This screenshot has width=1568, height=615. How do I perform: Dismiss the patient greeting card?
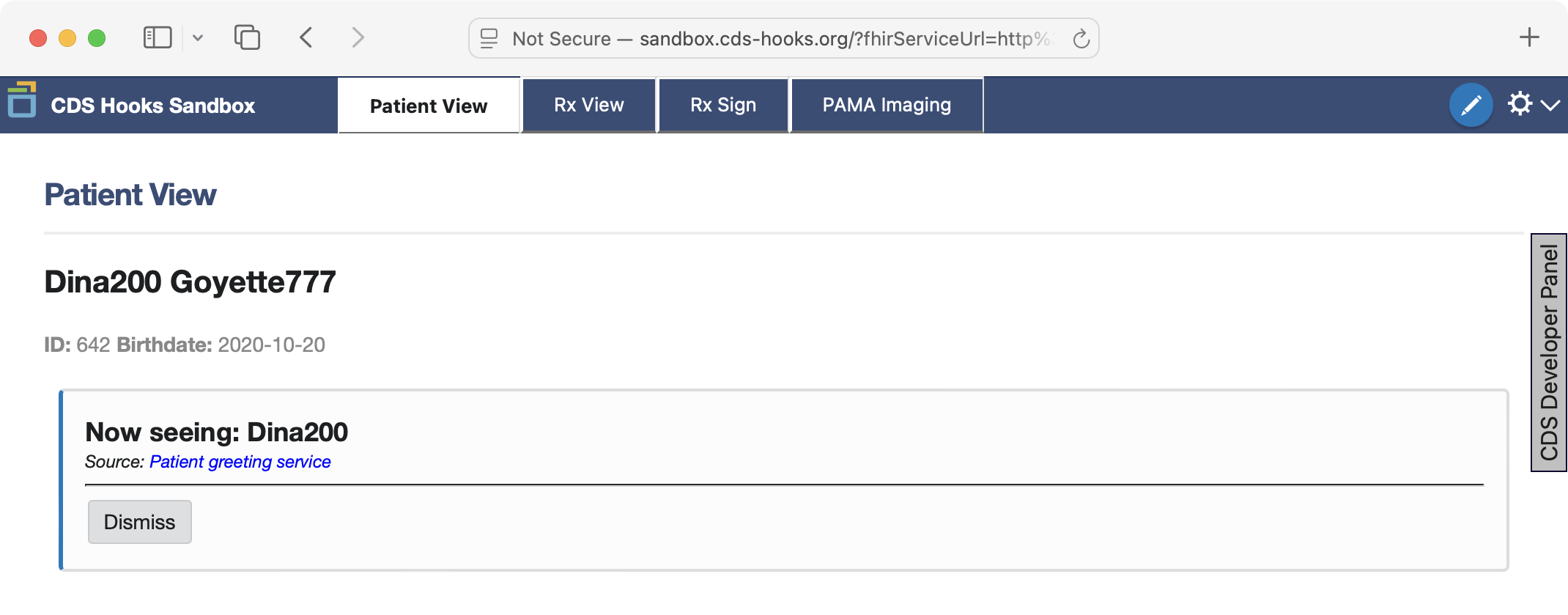(x=139, y=521)
